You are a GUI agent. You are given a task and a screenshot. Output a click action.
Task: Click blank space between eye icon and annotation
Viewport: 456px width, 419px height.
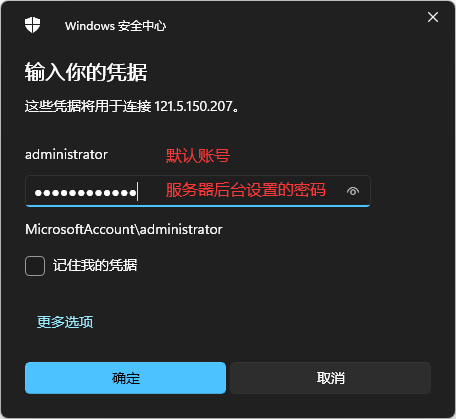(x=336, y=191)
